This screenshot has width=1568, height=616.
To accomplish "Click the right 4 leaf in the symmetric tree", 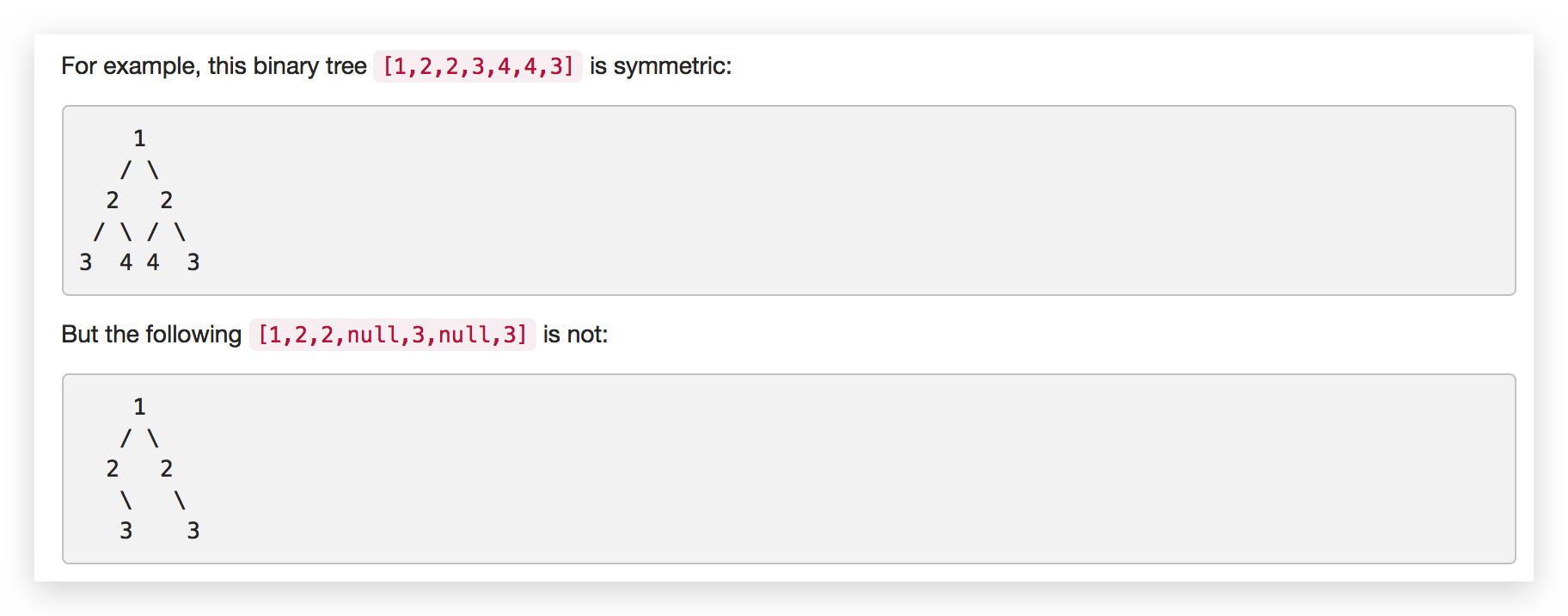I will (x=153, y=262).
